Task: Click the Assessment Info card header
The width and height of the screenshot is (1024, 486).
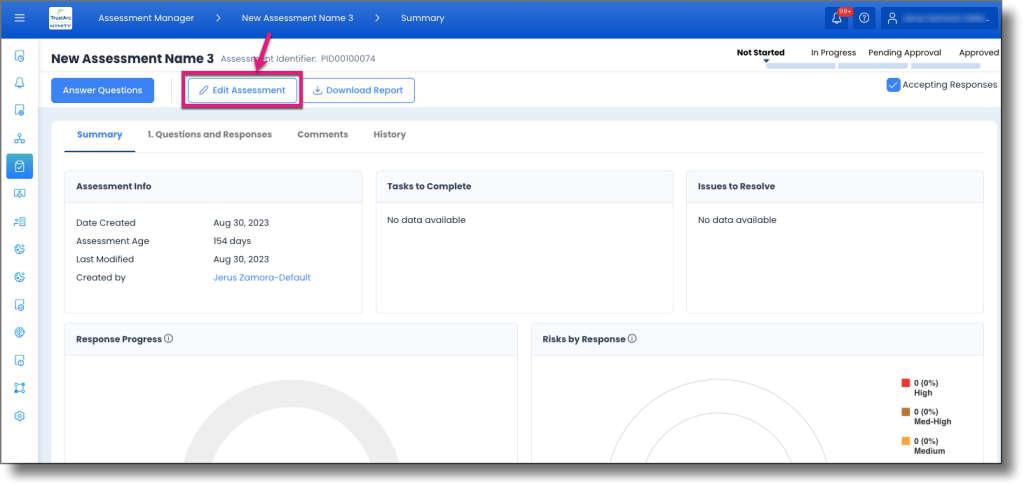Action: (x=213, y=187)
